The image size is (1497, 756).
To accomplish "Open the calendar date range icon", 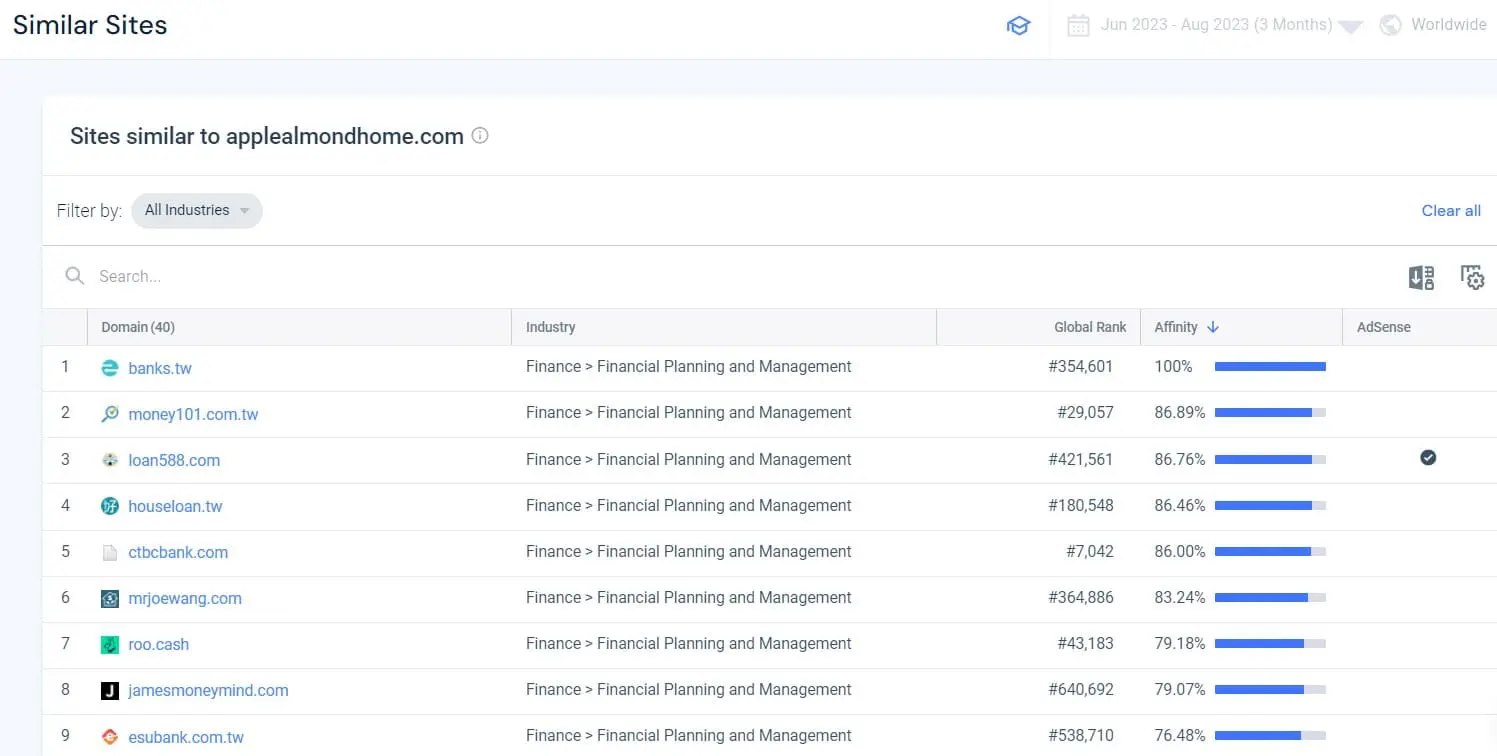I will point(1078,25).
